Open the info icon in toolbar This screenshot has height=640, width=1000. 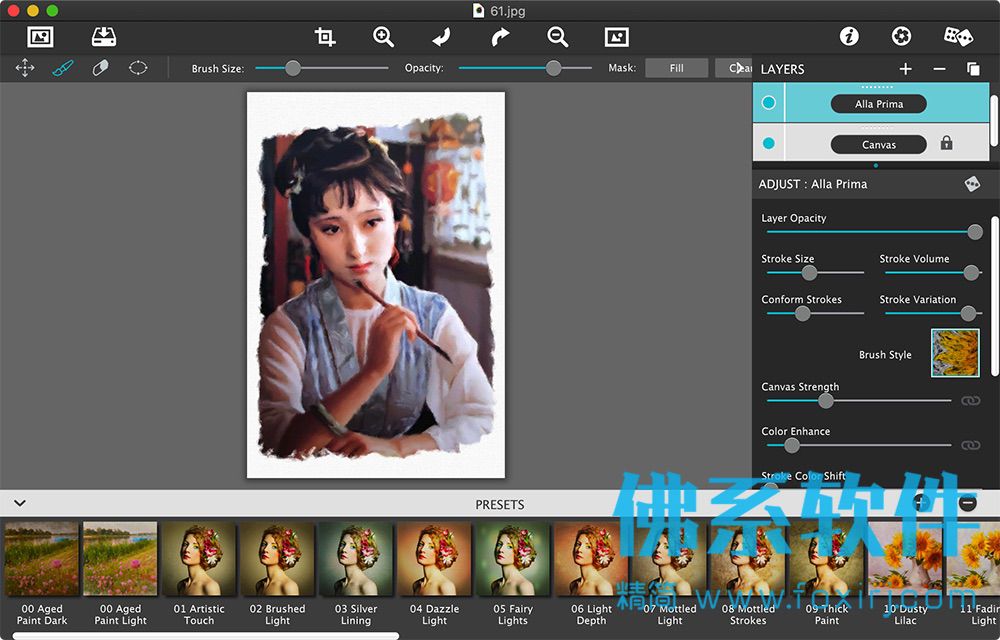(848, 36)
